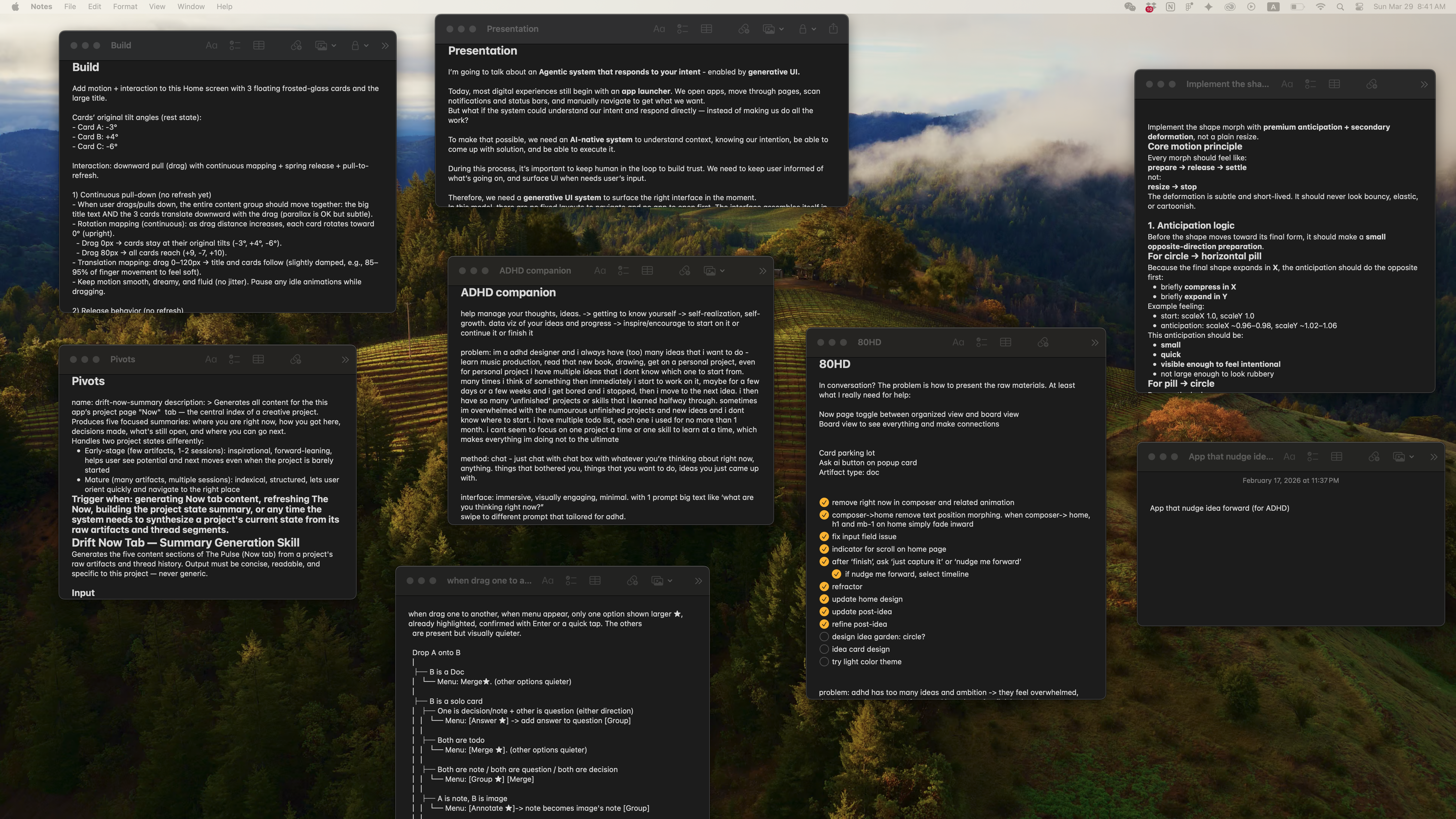Screen dimensions: 1456x819
Task: Expand media dropdown in Presentation note toolbar
Action: (773, 29)
